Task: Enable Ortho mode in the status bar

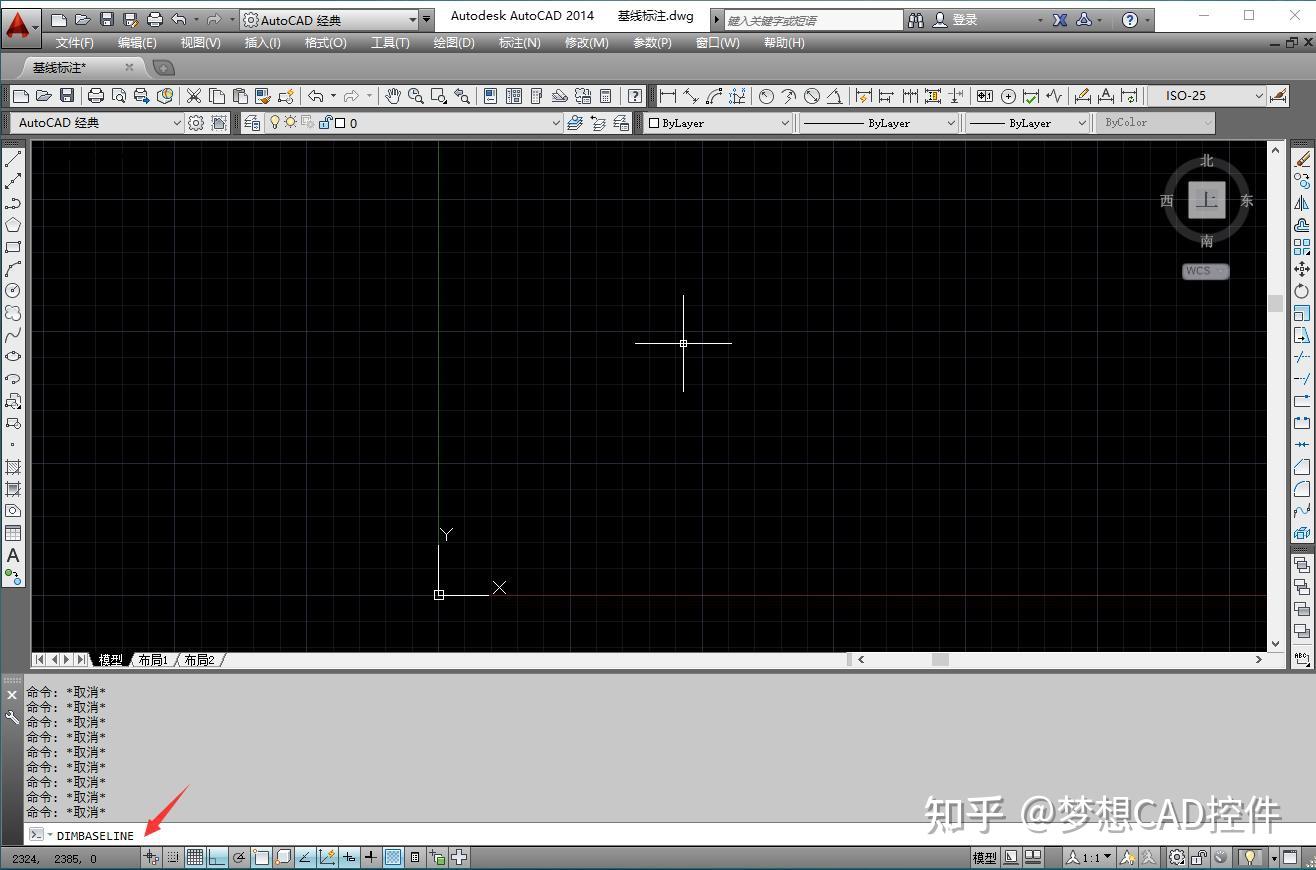Action: pyautogui.click(x=217, y=858)
